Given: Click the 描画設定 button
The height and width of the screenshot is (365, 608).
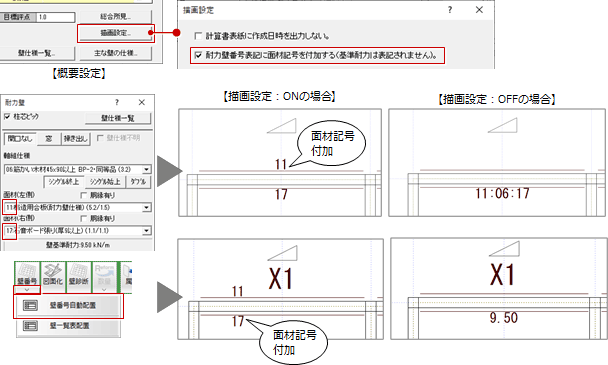Looking at the screenshot, I should (116, 33).
